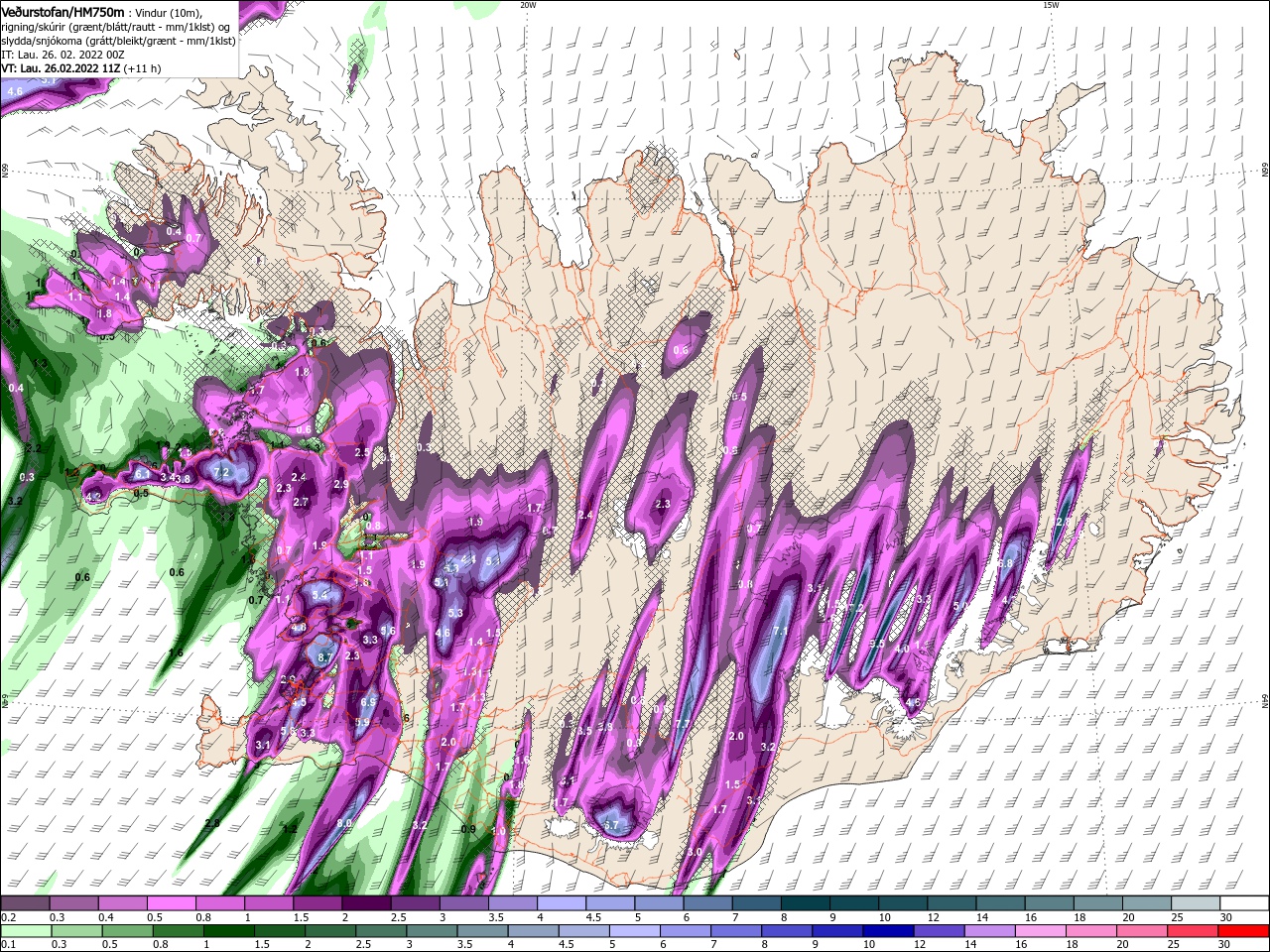Screen dimensions: 1270x952
Task: Click the '0.1' label in lower legend
Action: tap(8, 945)
